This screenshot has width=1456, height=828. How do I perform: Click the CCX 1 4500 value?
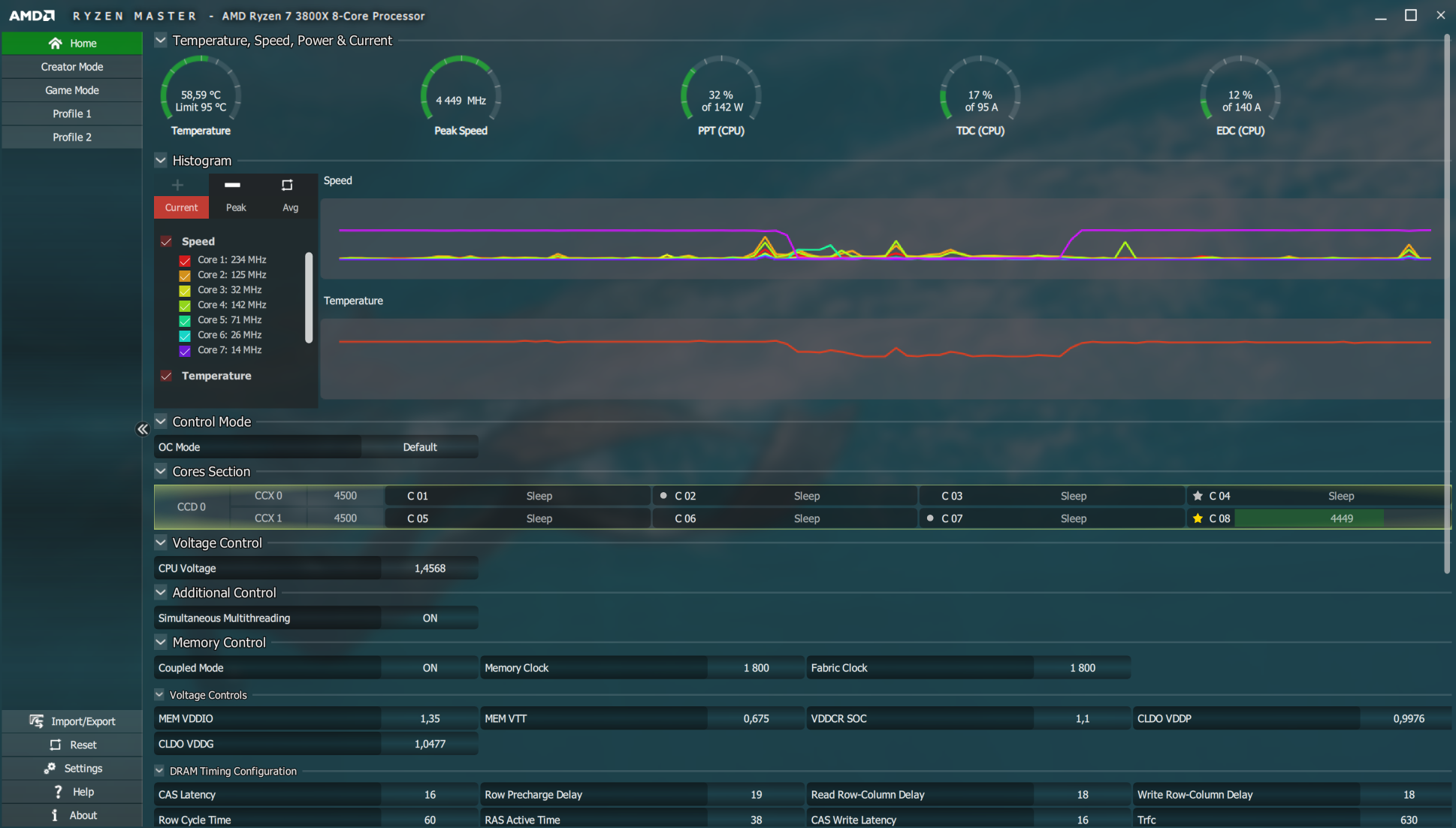[346, 518]
